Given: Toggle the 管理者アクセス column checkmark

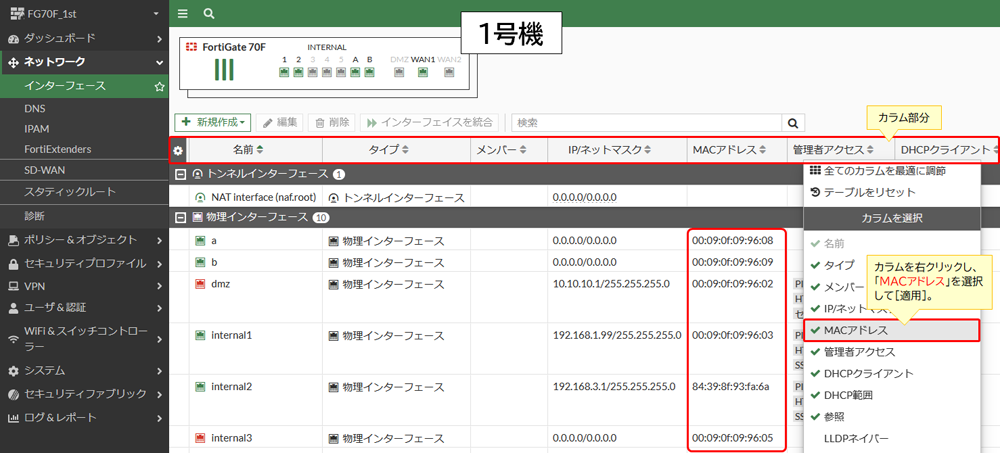Looking at the screenshot, I should click(x=814, y=352).
